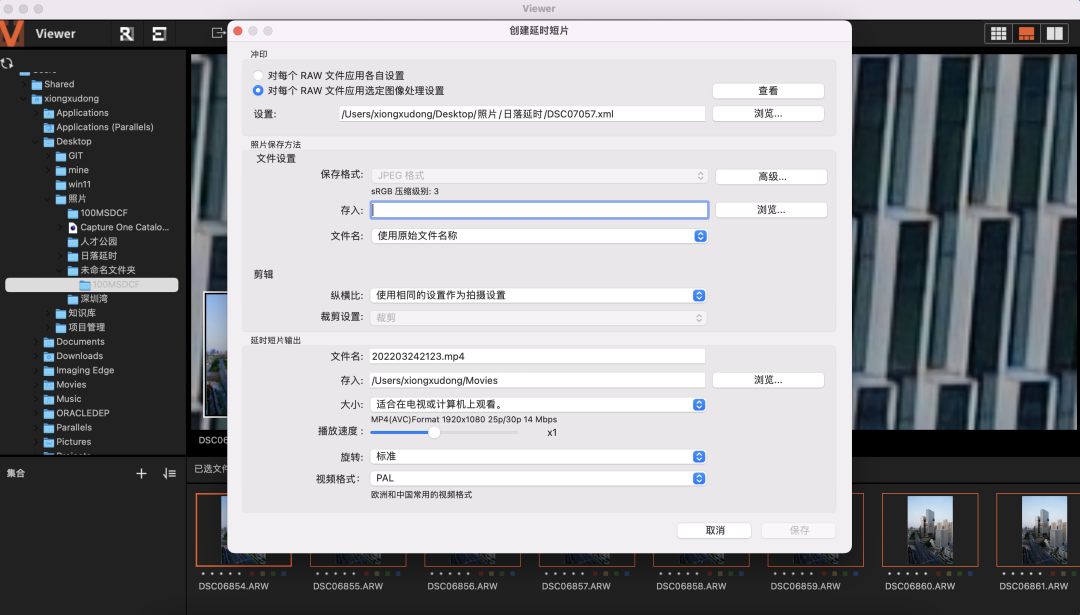The width and height of the screenshot is (1080, 615).
Task: Apply each RAW file's own settings
Action: click(258, 76)
